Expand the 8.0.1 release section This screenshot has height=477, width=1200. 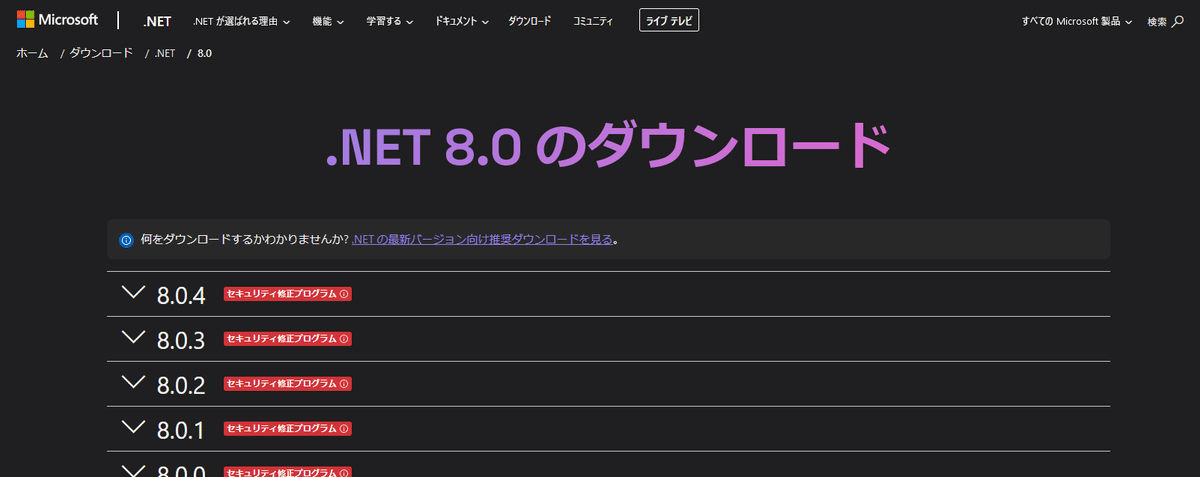pos(608,429)
